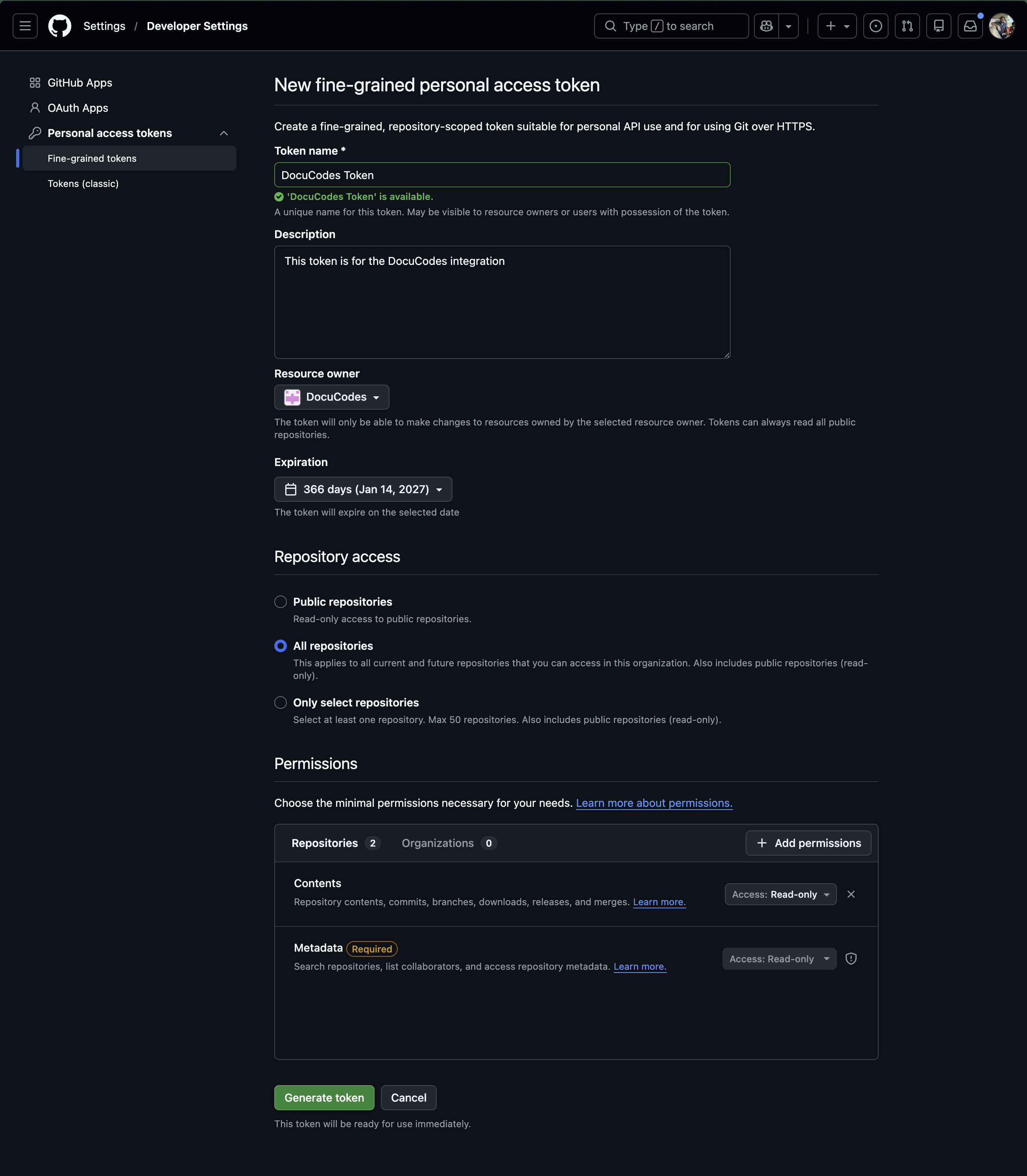Open the DocuCodes resource owner selector
1027x1176 pixels.
click(331, 397)
